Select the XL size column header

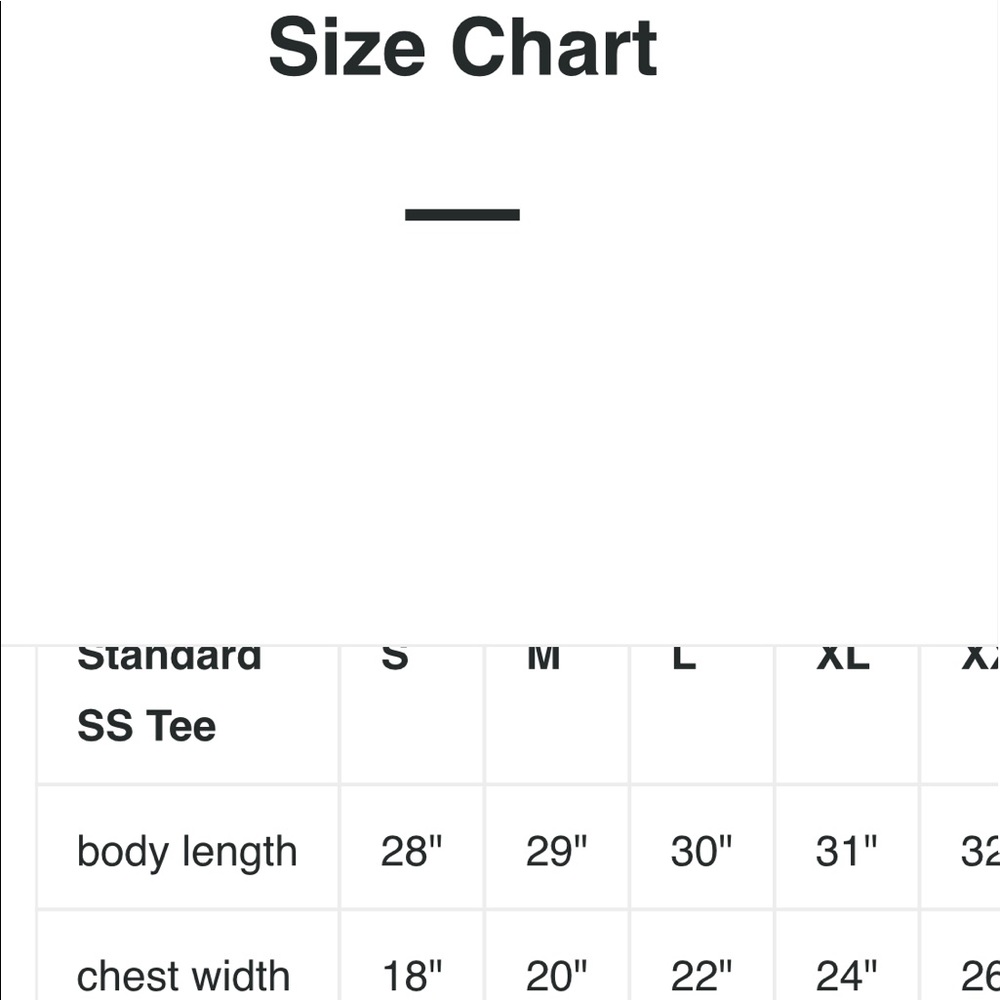tap(847, 714)
